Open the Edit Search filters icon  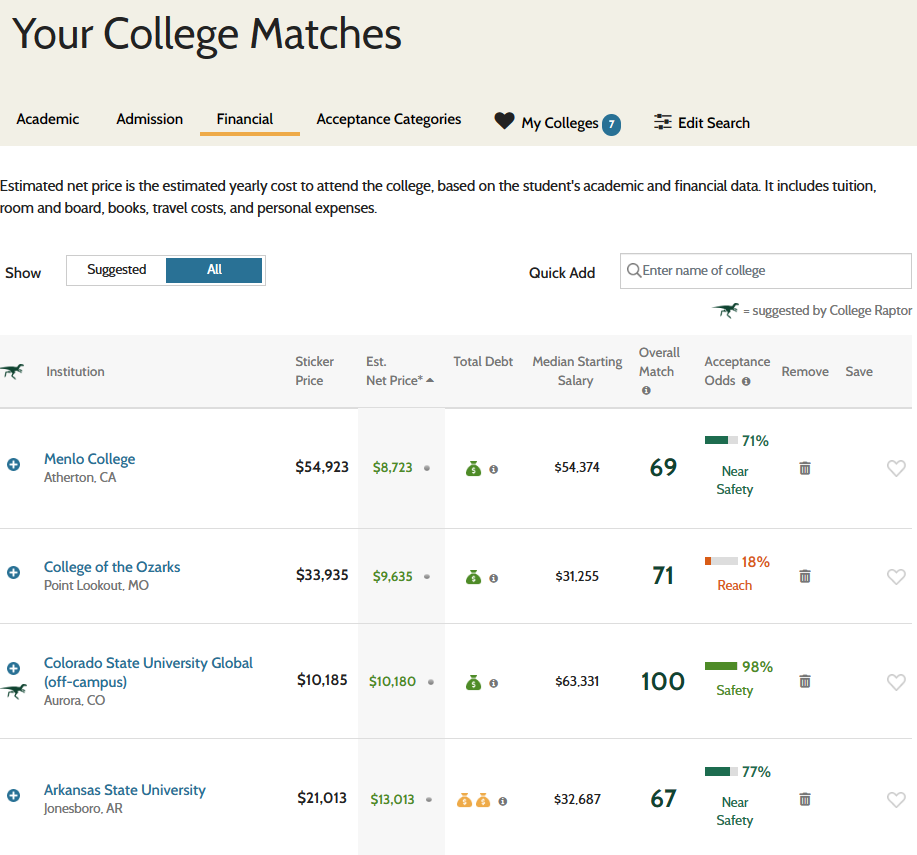663,121
